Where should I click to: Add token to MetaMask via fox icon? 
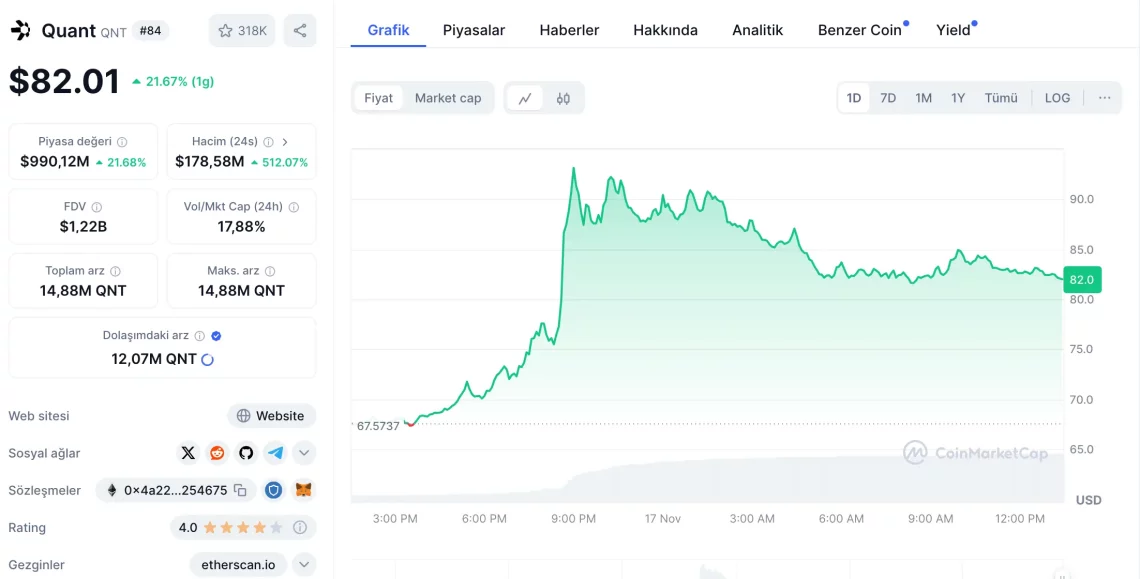point(303,490)
